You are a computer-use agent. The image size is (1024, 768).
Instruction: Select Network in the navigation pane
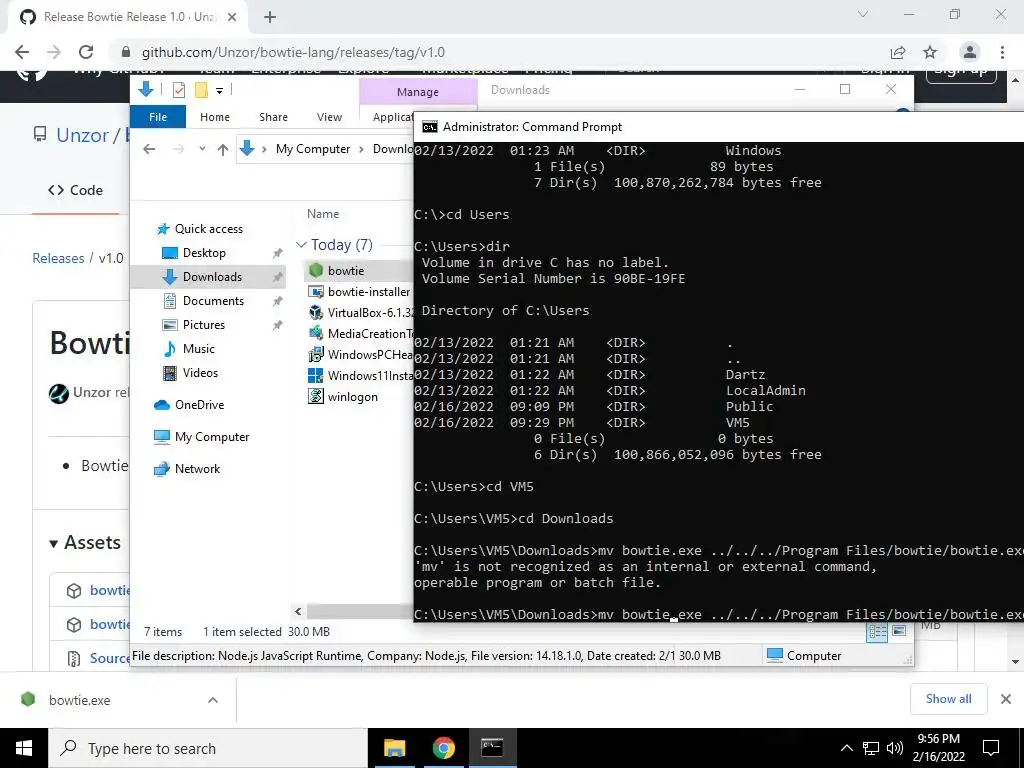click(x=197, y=469)
